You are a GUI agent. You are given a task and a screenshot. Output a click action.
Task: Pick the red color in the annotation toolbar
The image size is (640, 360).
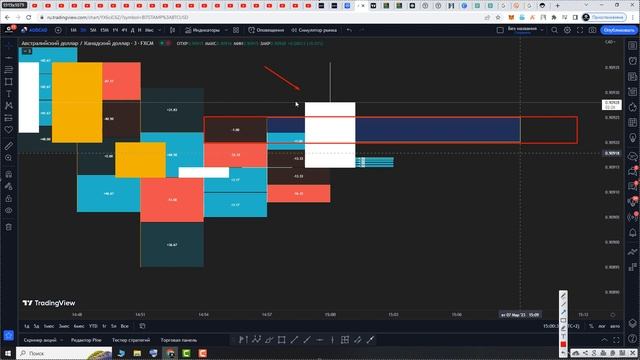click(x=563, y=344)
